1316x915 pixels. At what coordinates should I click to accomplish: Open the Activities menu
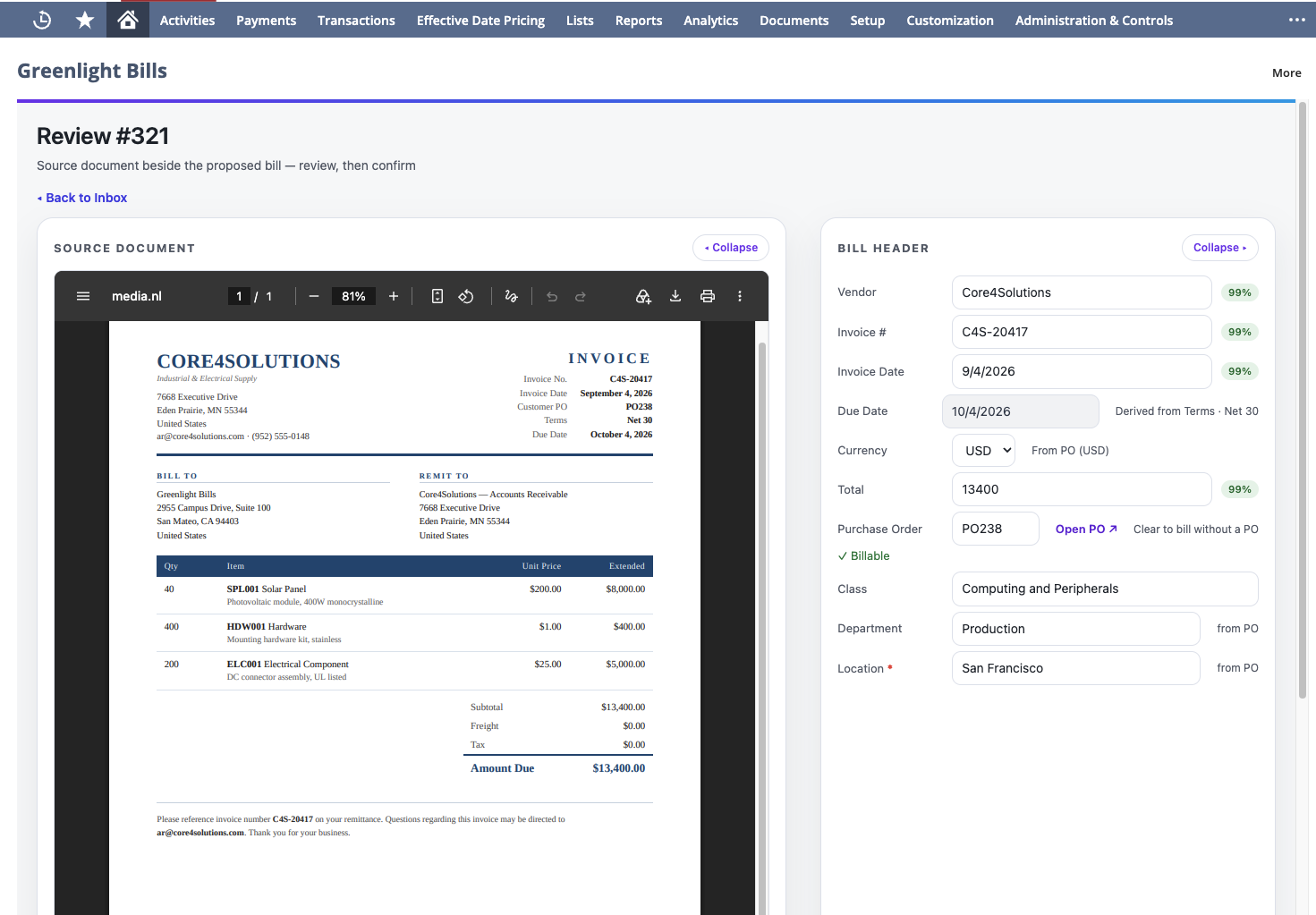[x=187, y=20]
